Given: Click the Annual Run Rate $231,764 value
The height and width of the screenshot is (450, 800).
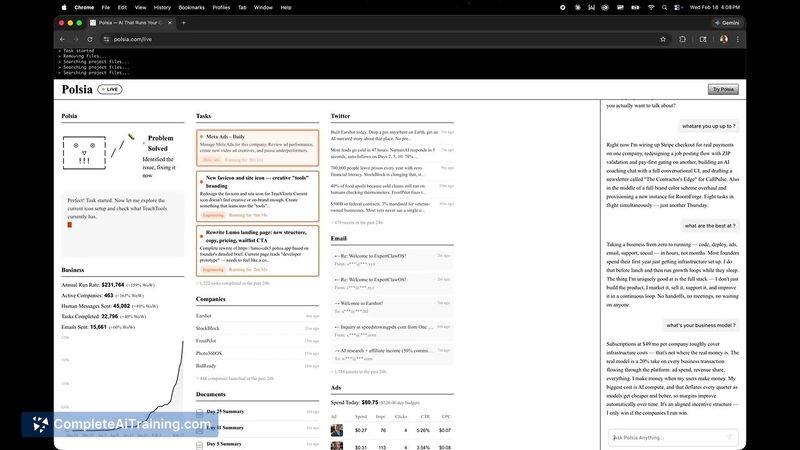Looking at the screenshot, I should (113, 285).
